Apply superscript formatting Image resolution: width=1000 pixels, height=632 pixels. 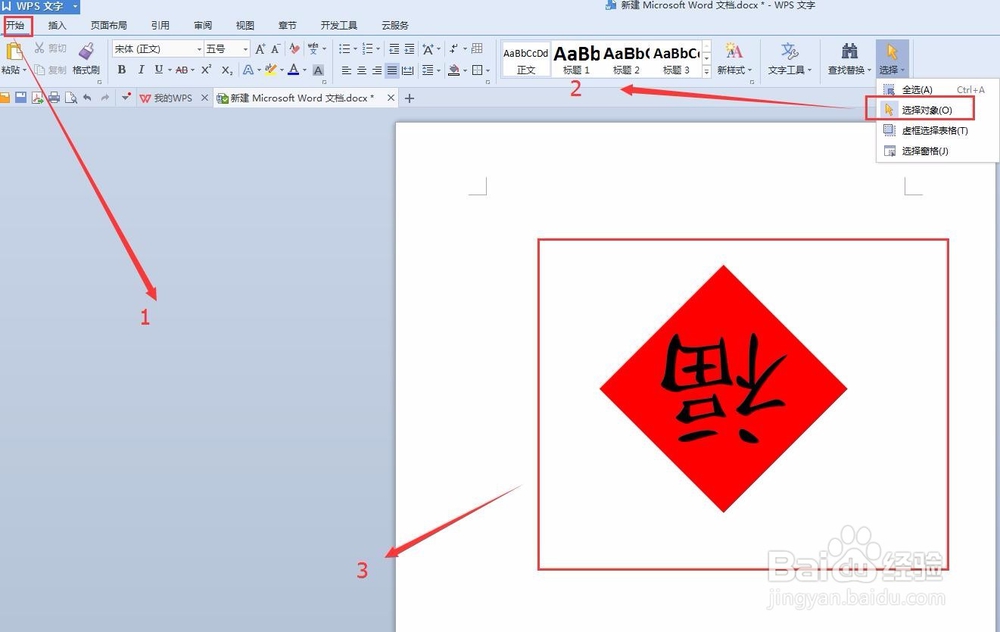(x=206, y=70)
